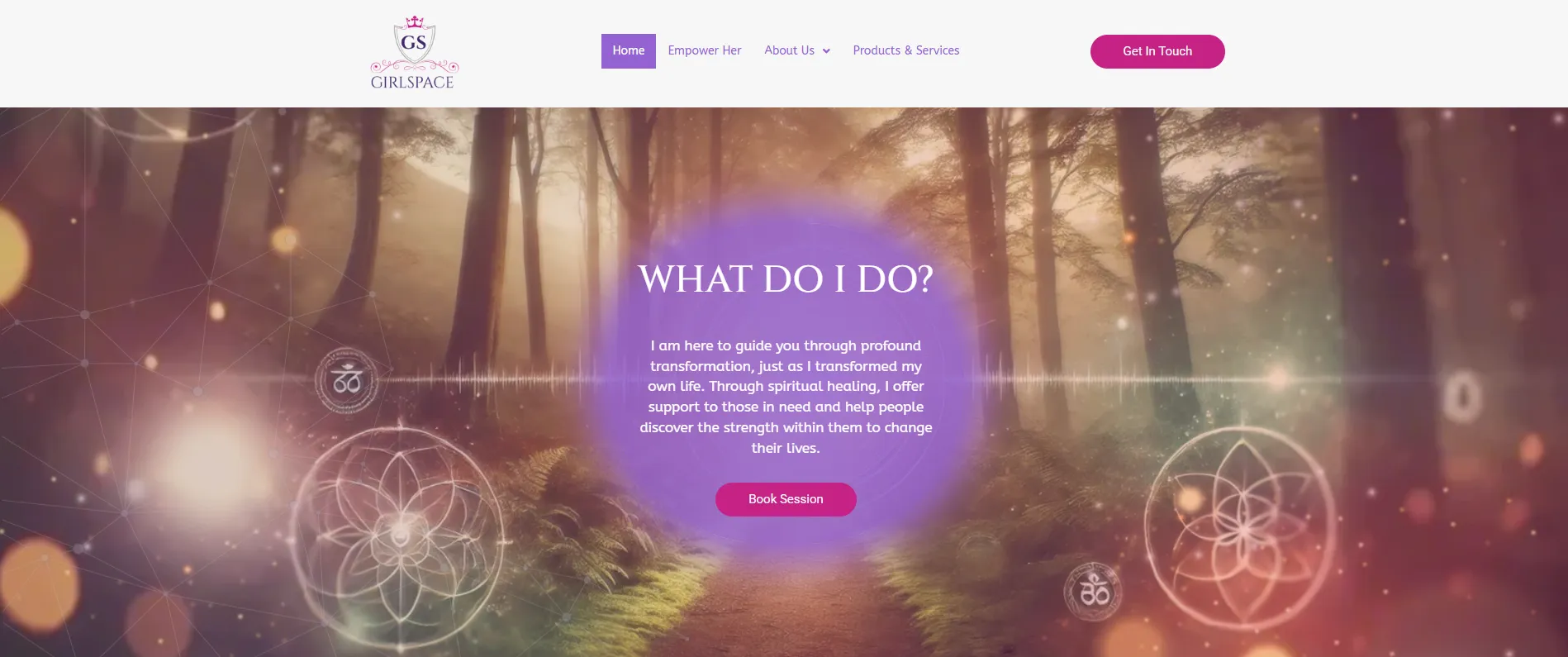Navigate to Products & Services
Viewport: 1568px width, 657px height.
click(x=906, y=50)
